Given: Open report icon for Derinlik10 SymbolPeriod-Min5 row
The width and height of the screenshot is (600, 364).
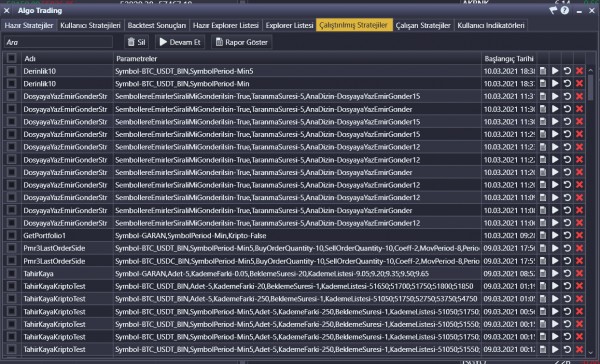Looking at the screenshot, I should (x=543, y=71).
